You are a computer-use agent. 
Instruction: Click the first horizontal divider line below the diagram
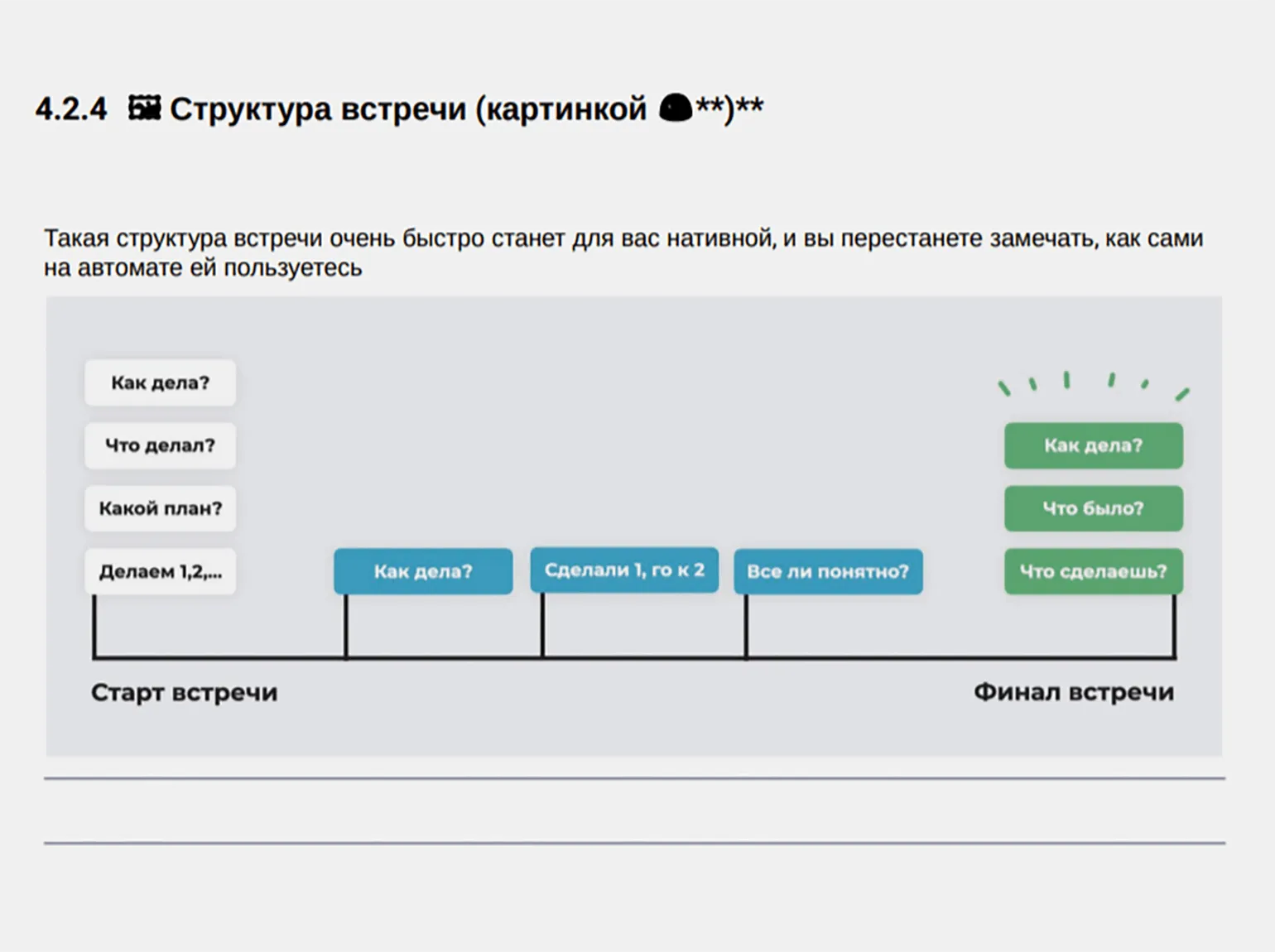[x=634, y=778]
